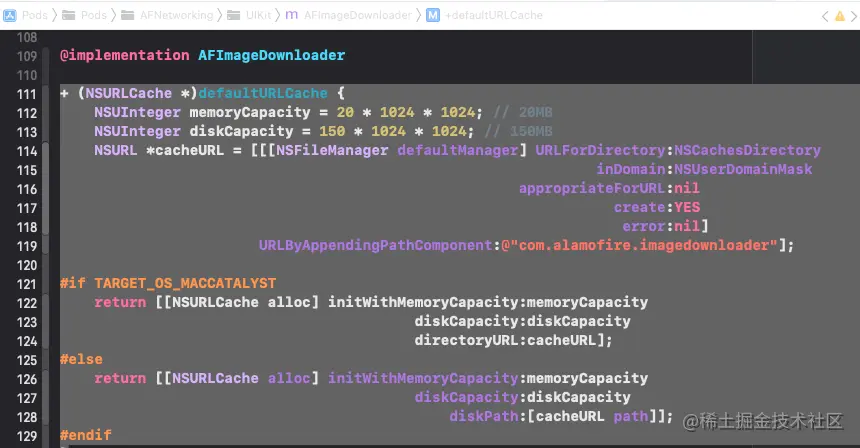The image size is (860, 448).
Task: Click NSCachesDirectory constant
Action: [748, 150]
